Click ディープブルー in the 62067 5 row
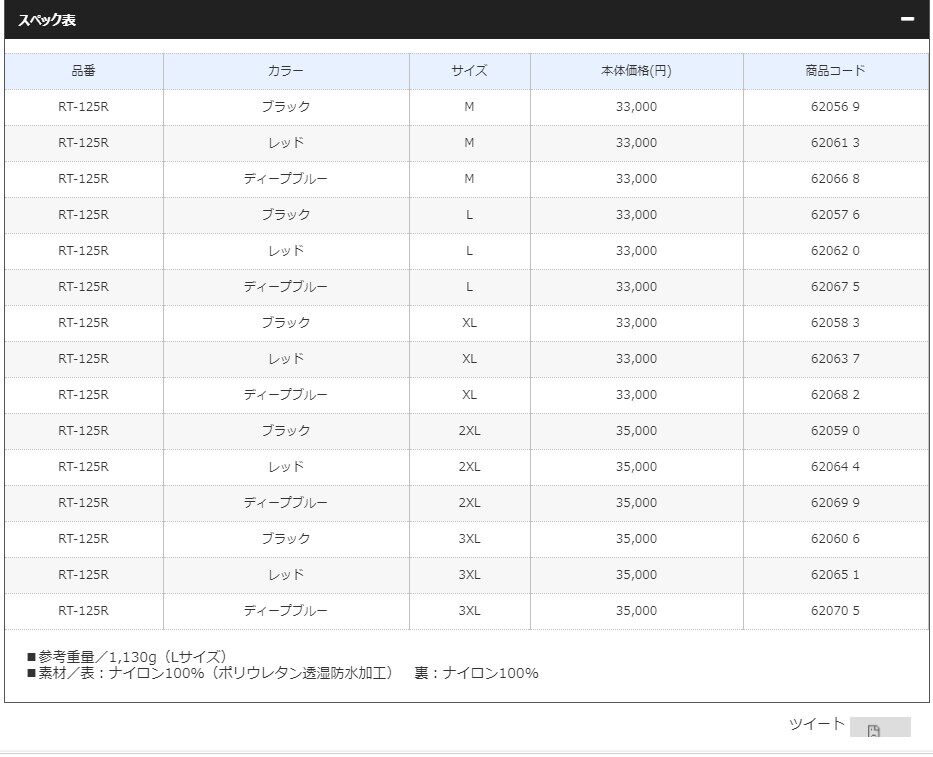Viewport: 933px width, 757px height. (x=286, y=287)
